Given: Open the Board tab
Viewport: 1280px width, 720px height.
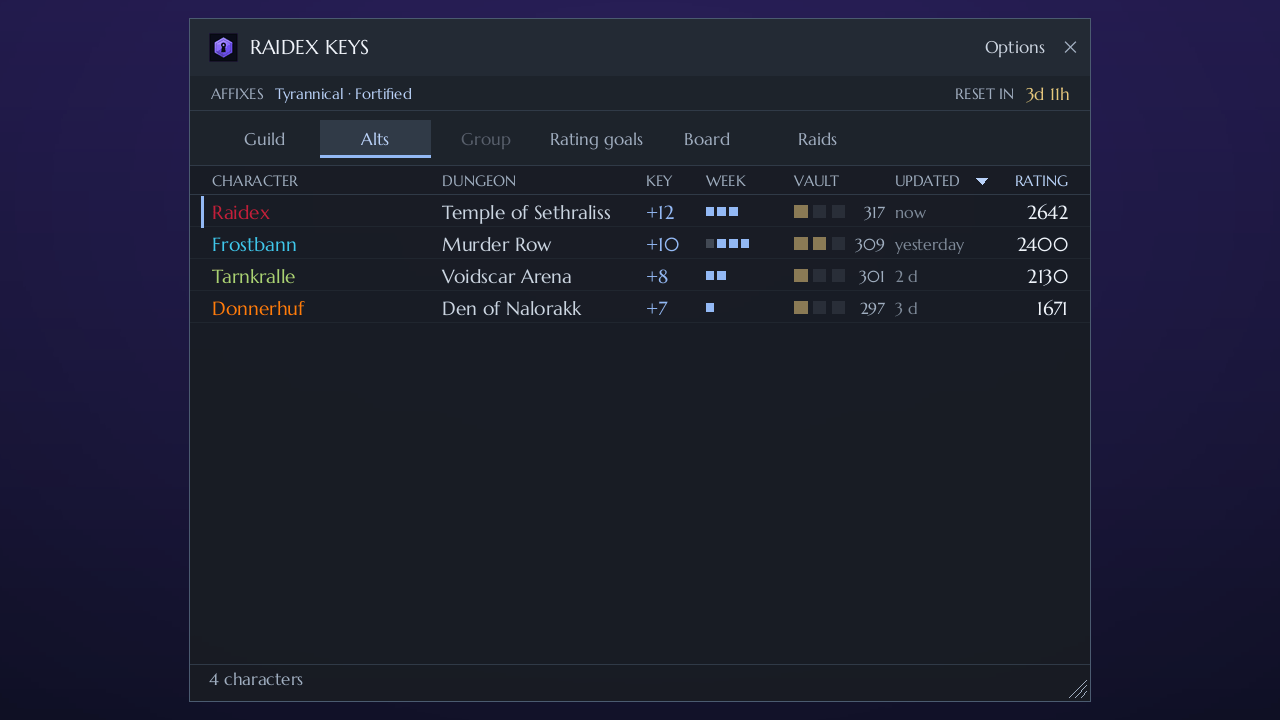Looking at the screenshot, I should pyautogui.click(x=707, y=139).
